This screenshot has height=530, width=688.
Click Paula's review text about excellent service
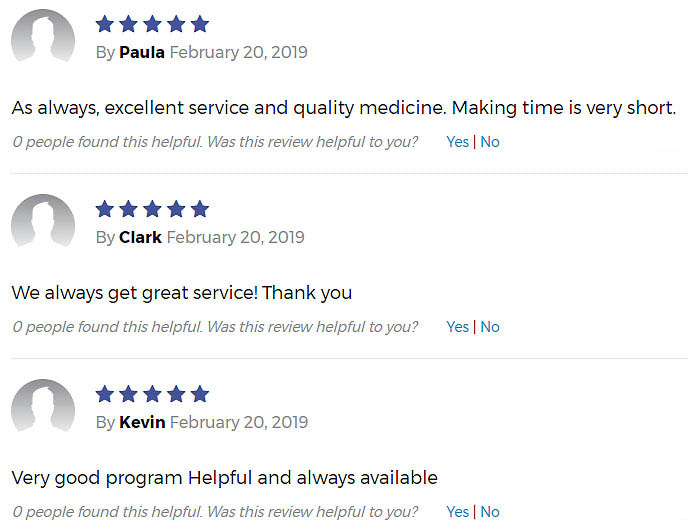344,108
